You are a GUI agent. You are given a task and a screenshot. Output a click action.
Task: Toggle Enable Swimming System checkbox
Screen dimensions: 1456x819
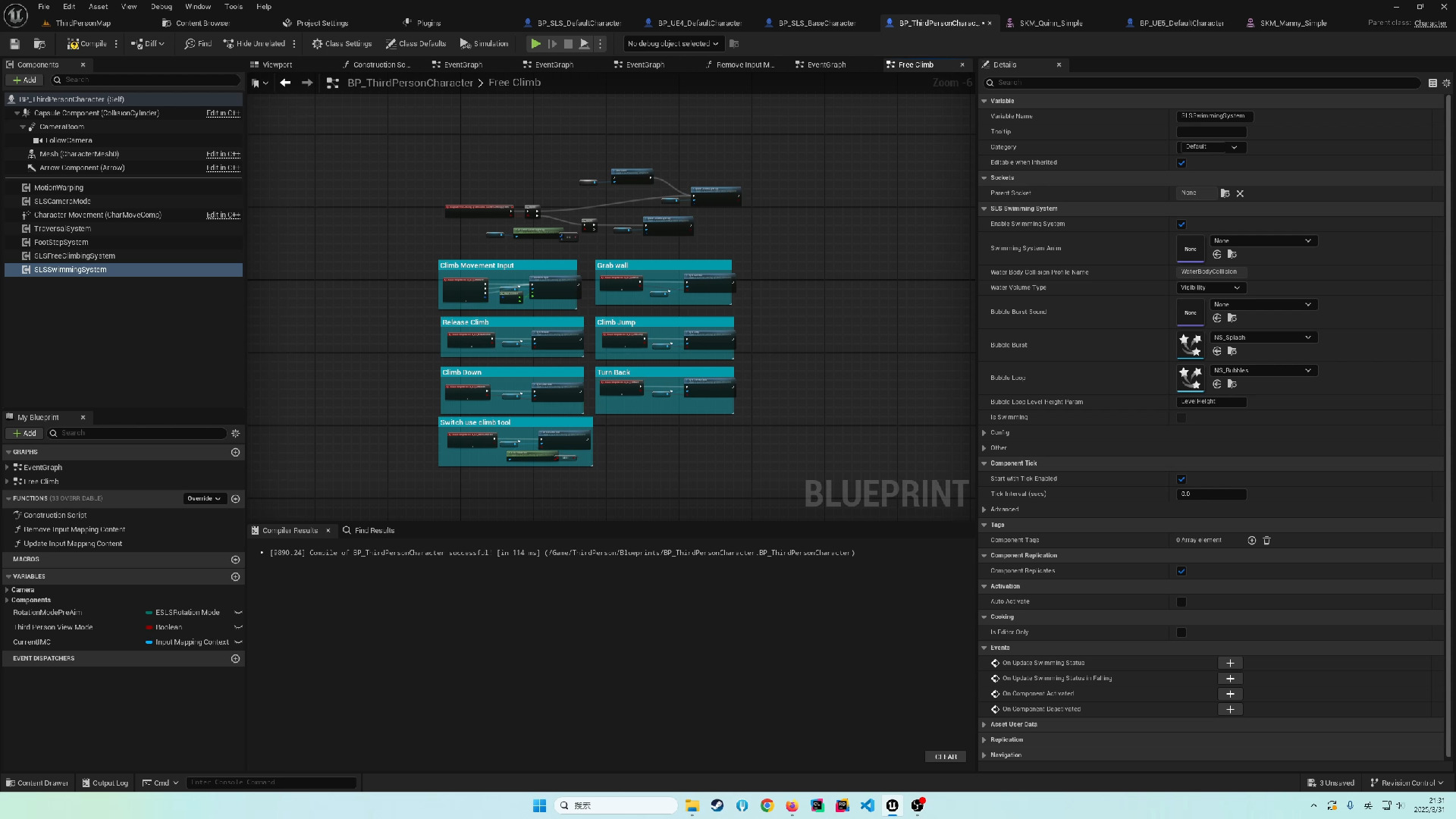pos(1181,224)
